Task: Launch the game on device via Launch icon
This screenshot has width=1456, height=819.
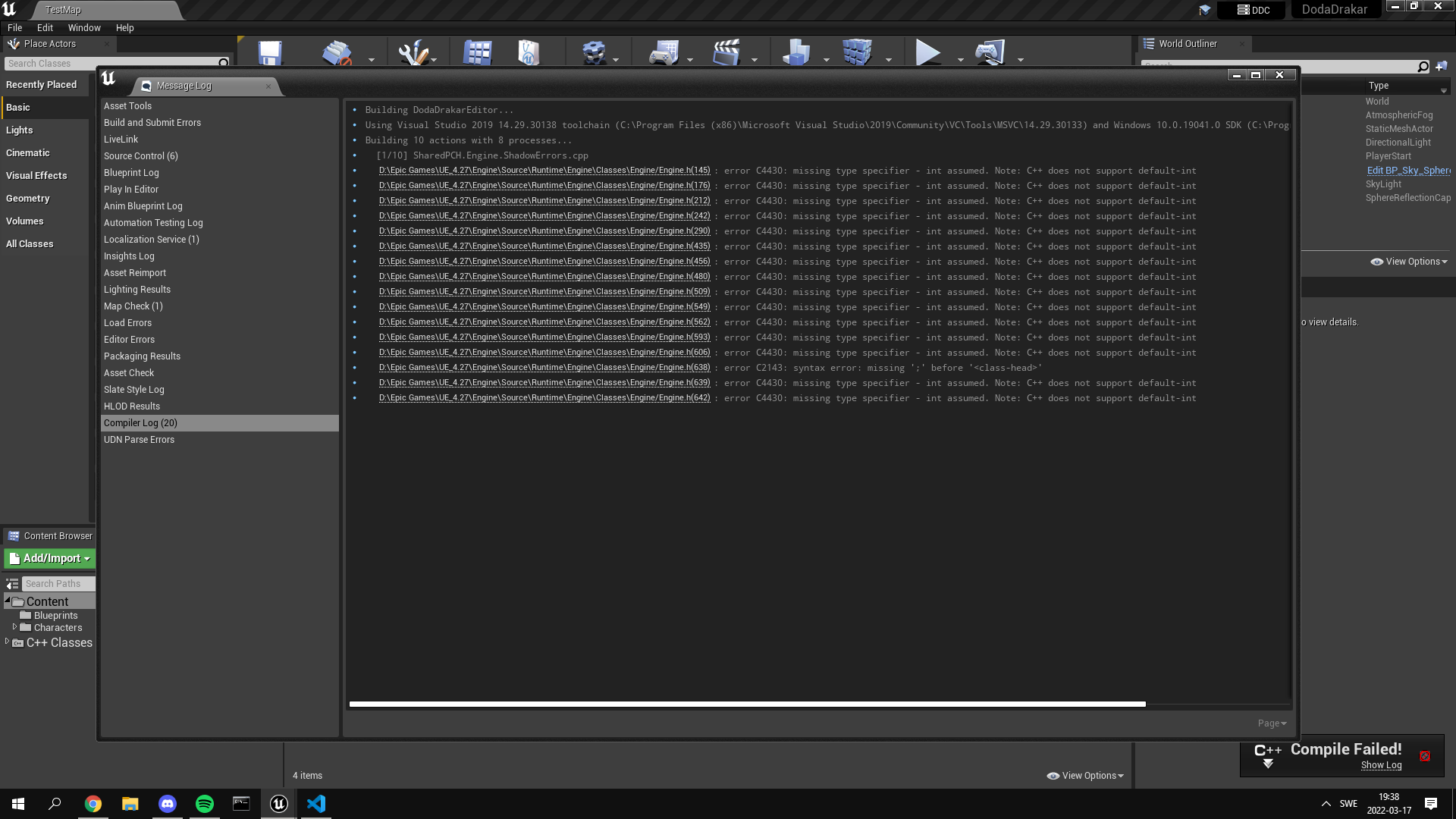Action: click(x=990, y=52)
